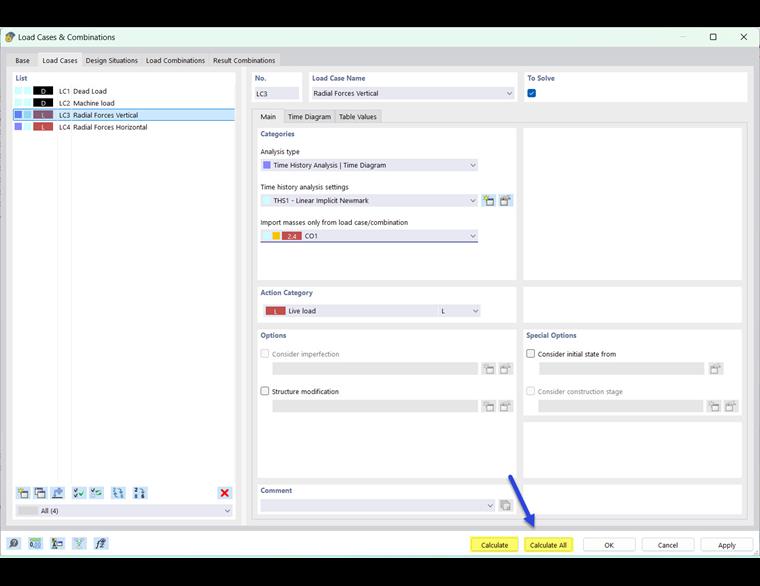Open the Design Situations tab

tap(111, 61)
